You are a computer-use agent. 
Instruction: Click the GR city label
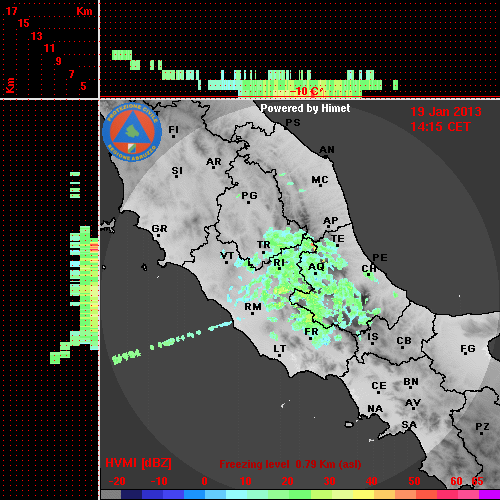pos(159,229)
